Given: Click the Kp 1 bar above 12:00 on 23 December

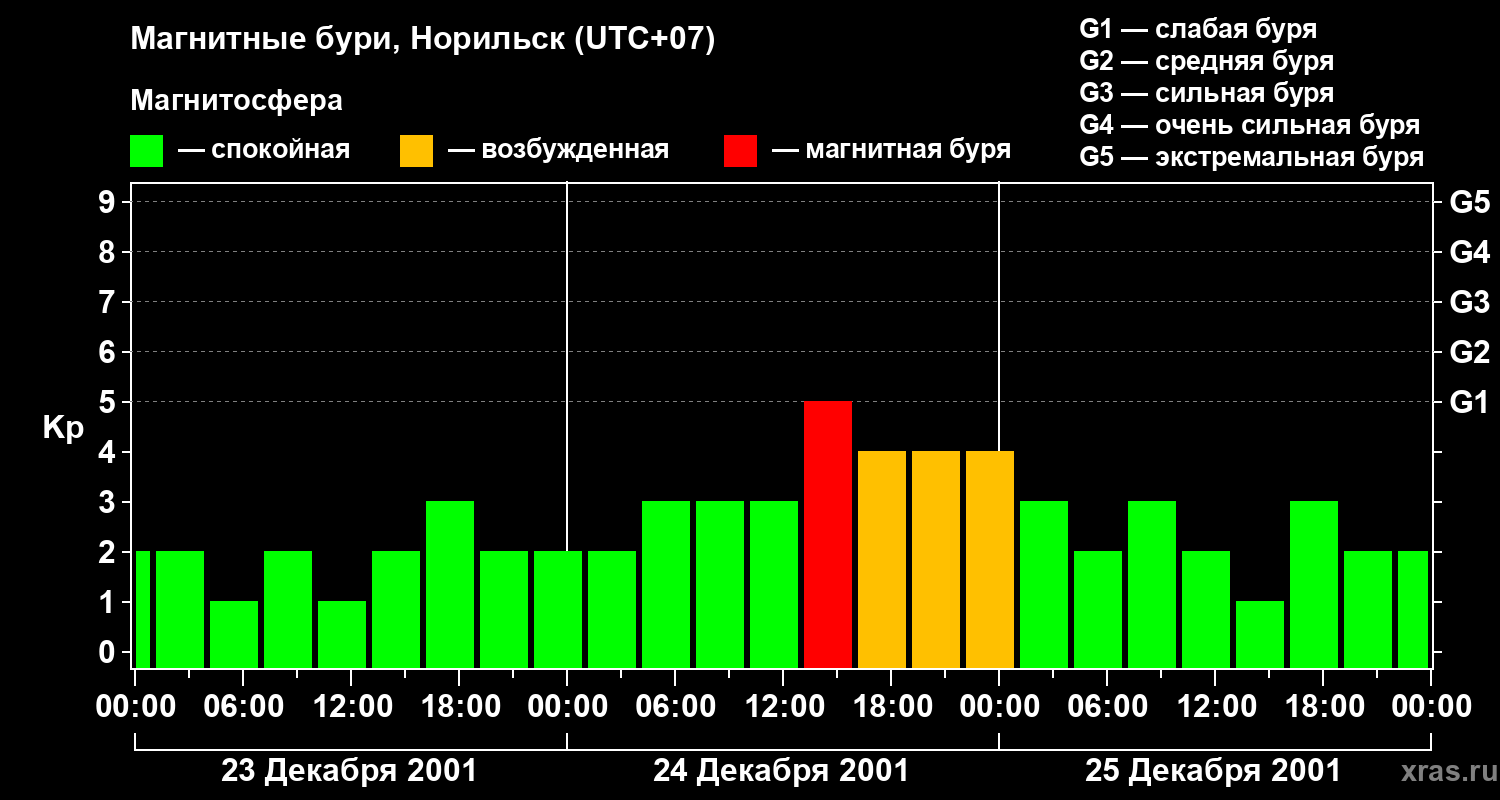Looking at the screenshot, I should tap(342, 634).
